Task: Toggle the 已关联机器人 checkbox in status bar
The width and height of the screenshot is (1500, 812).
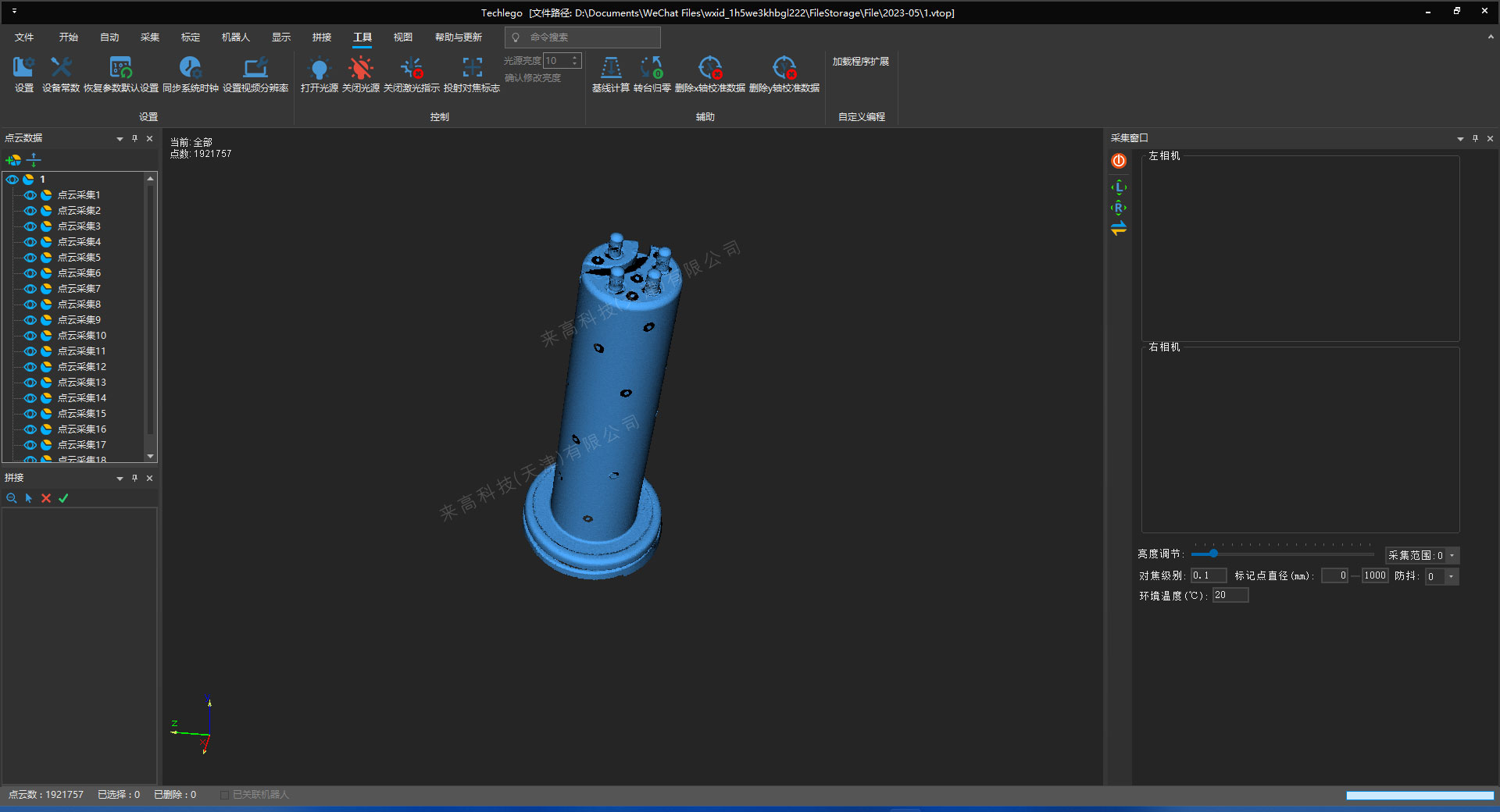Action: click(x=225, y=795)
